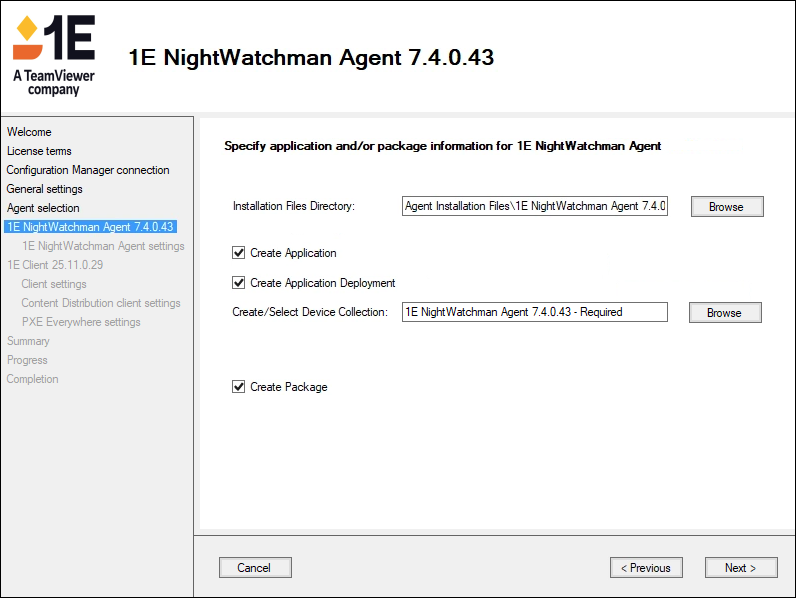The image size is (796, 598).
Task: Cancel the installation wizard
Action: (254, 568)
